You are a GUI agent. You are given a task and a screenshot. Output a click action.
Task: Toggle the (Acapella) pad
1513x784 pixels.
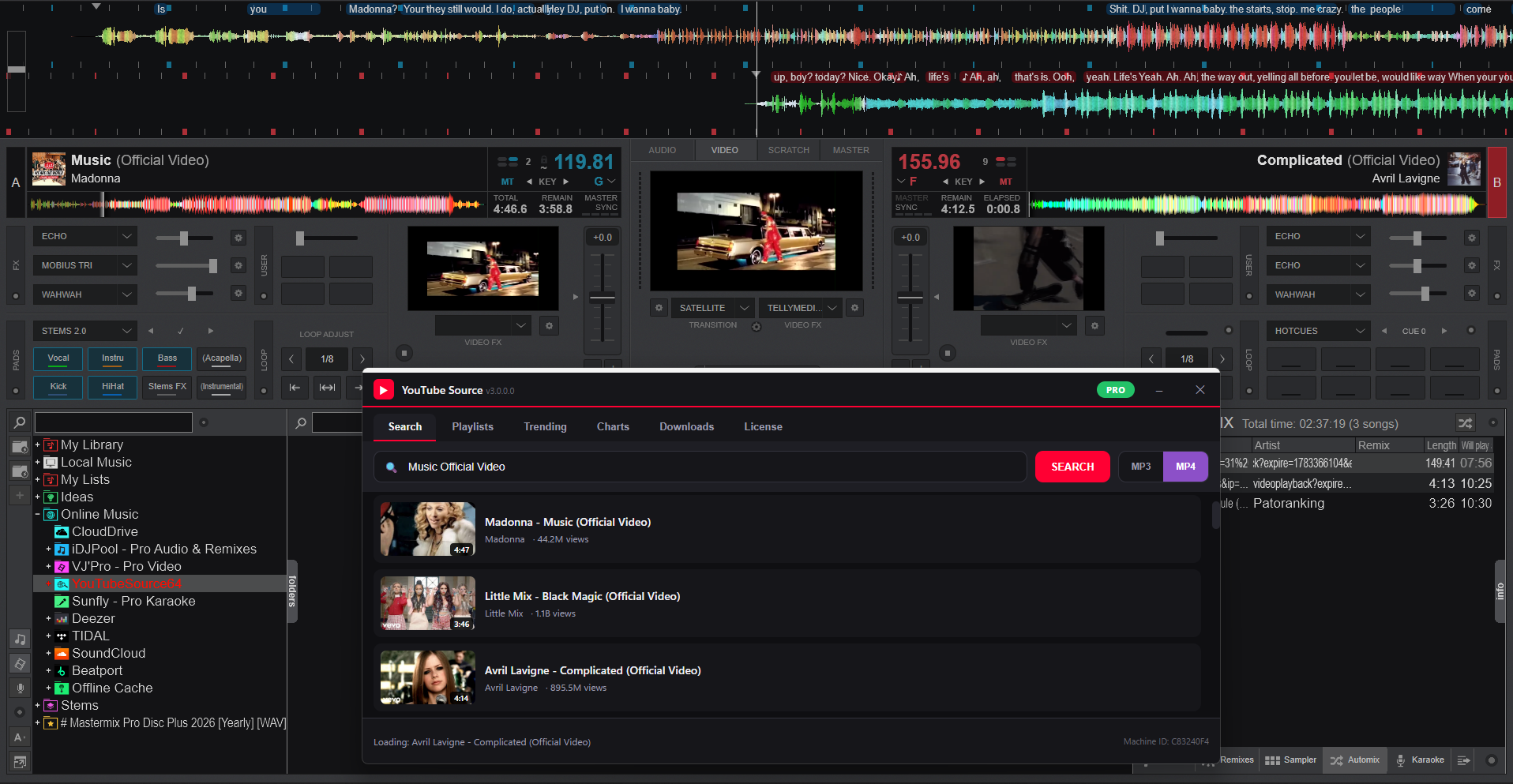pos(222,358)
